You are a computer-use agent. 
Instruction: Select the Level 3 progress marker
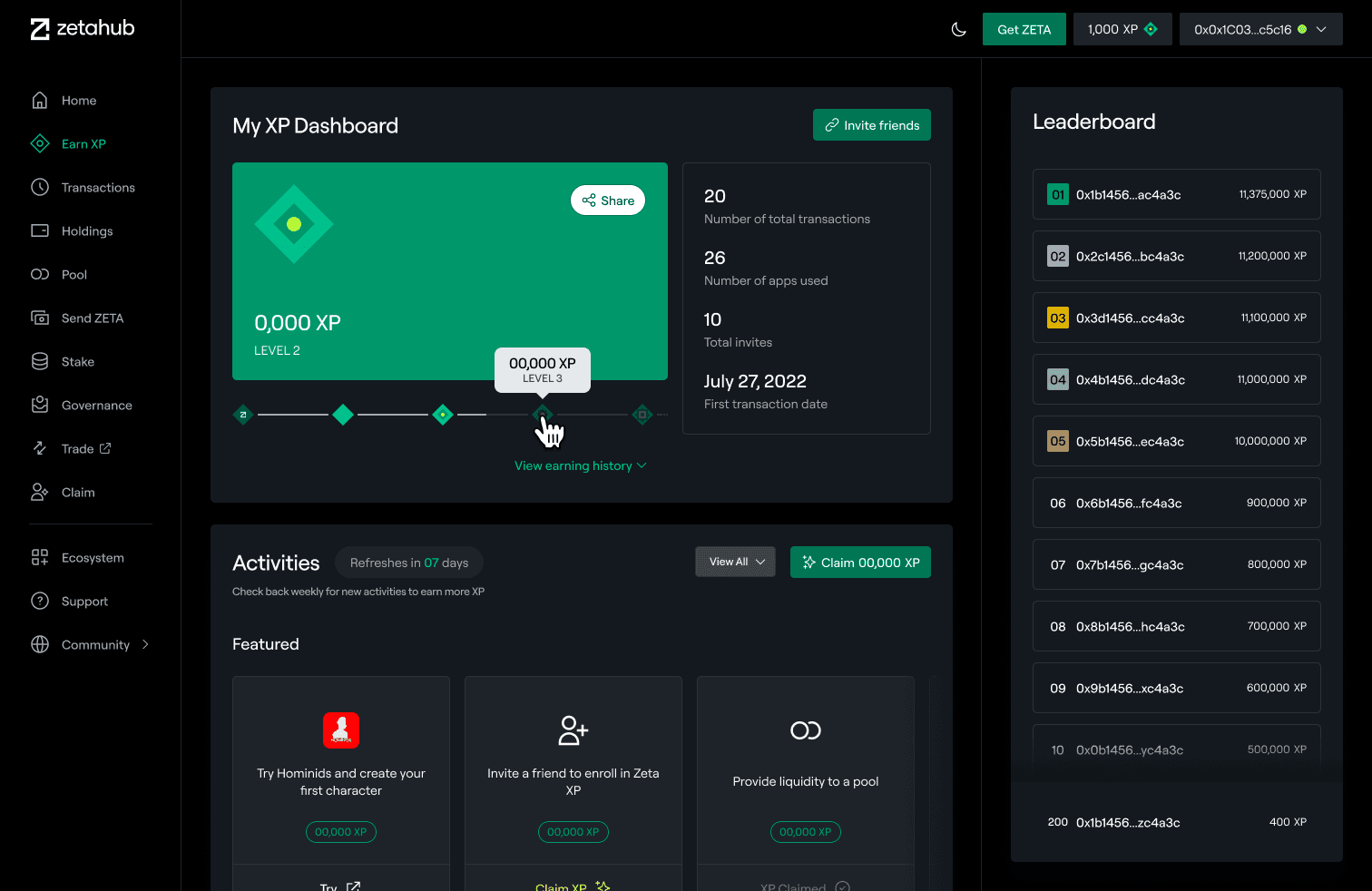tap(543, 415)
